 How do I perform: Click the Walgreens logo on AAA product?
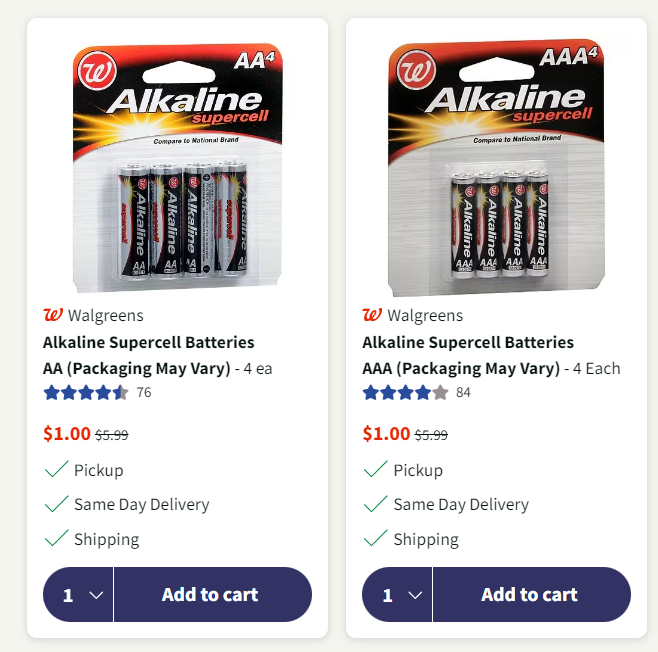[372, 315]
